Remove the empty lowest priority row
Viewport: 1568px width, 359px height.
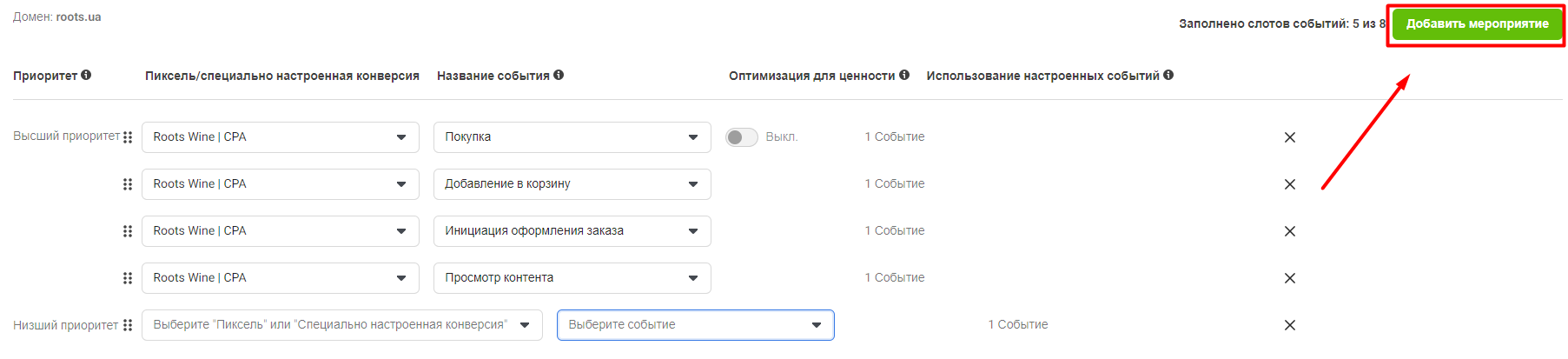[x=1289, y=325]
